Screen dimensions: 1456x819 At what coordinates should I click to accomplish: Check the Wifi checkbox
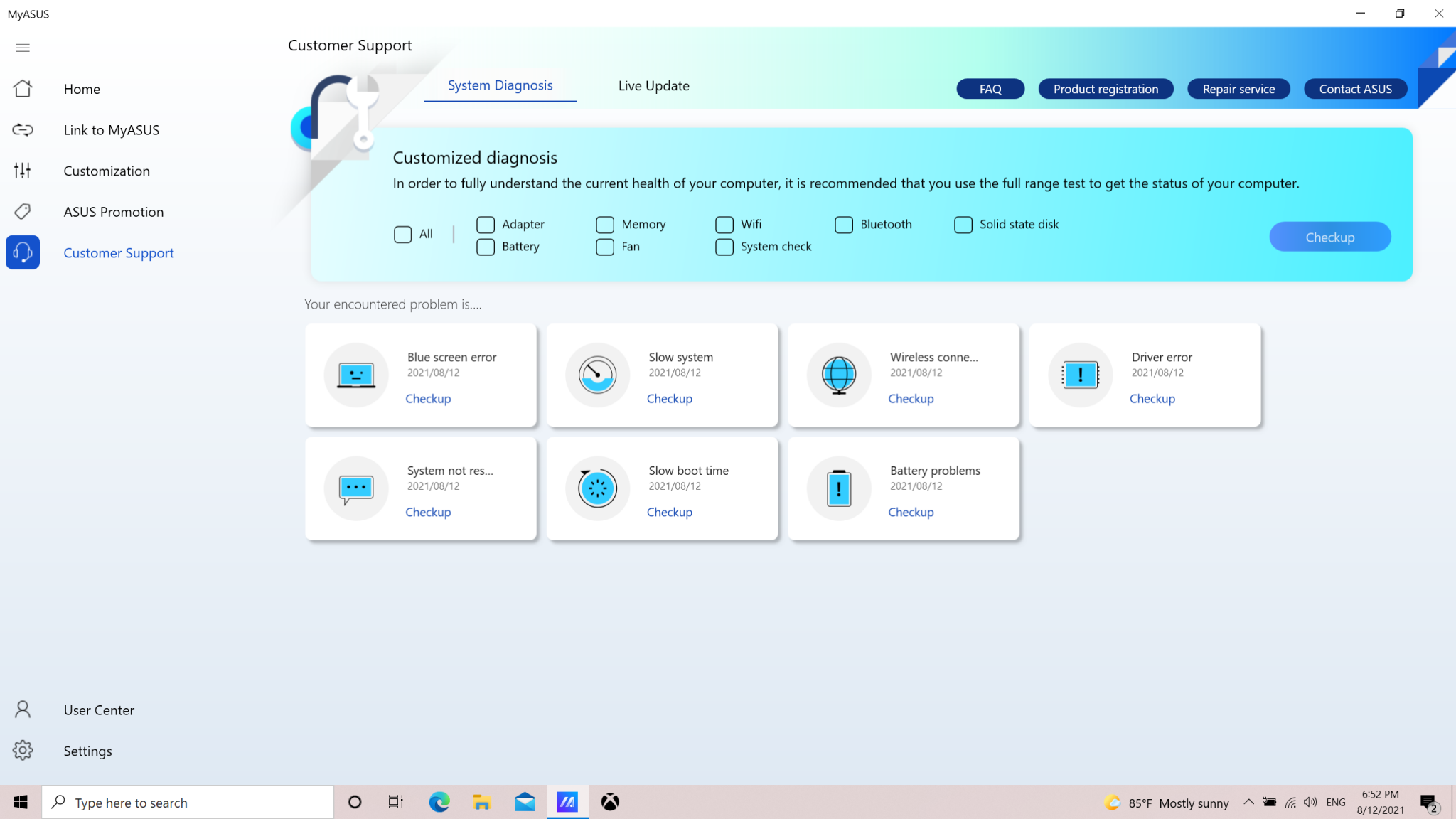pos(724,225)
